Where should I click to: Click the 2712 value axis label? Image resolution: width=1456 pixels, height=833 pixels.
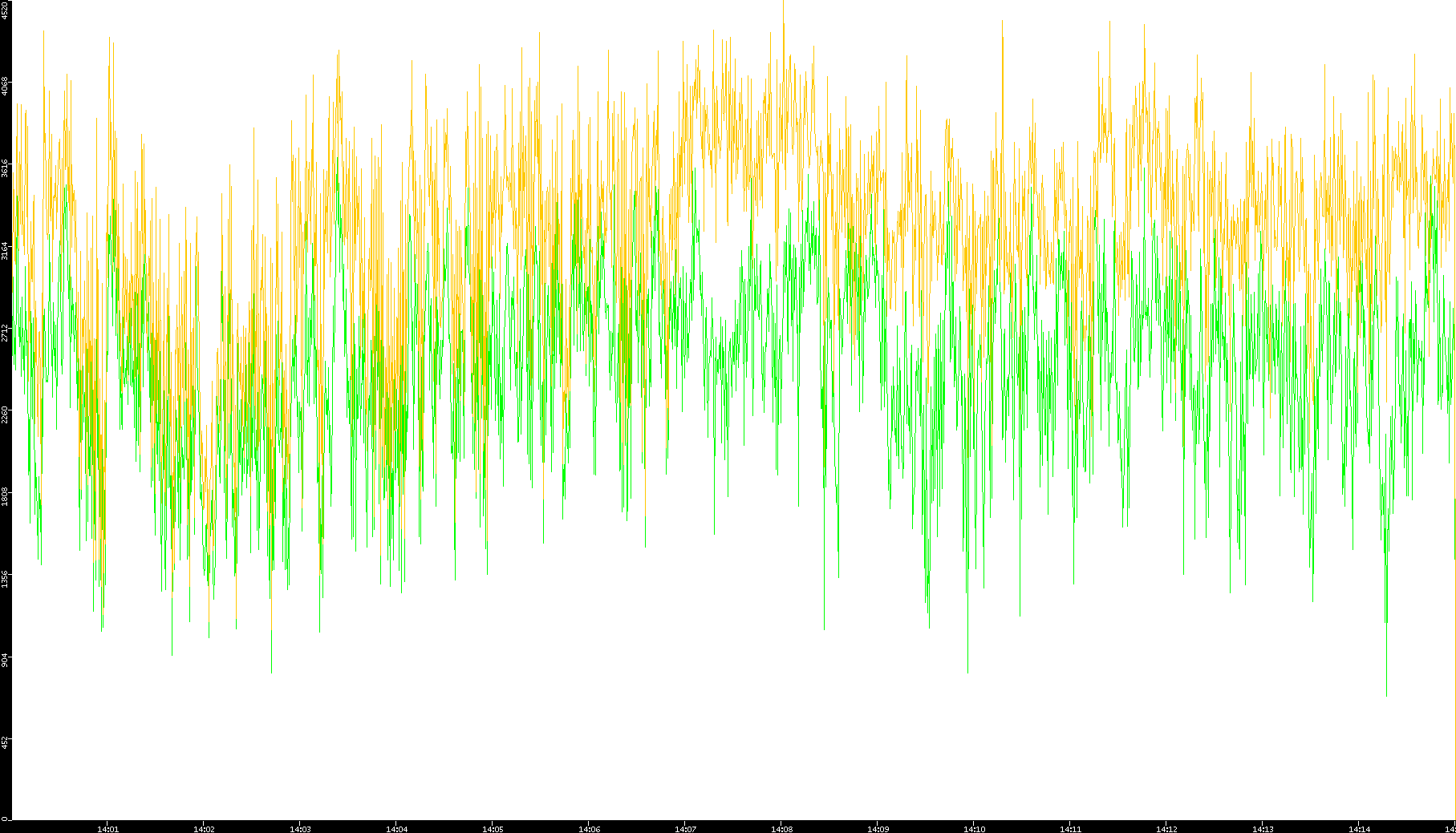pos(6,332)
